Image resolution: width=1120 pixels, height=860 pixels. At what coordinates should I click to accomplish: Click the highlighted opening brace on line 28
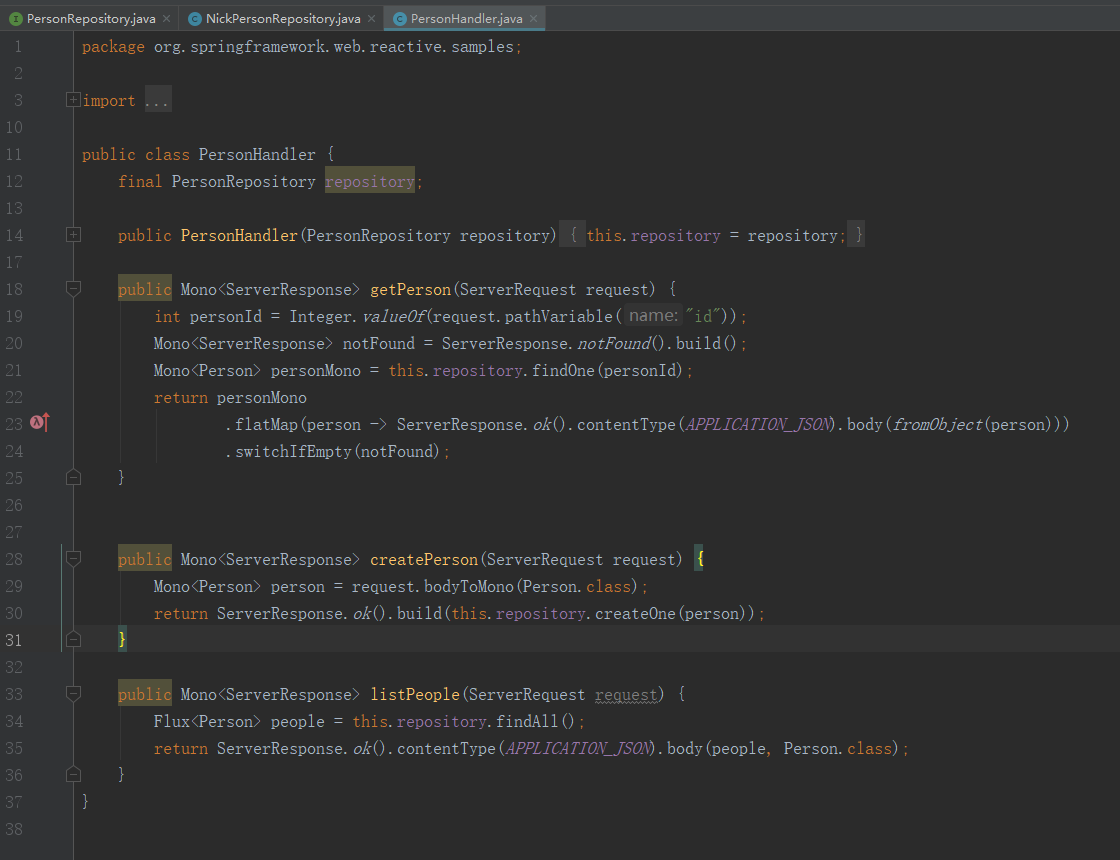tap(700, 559)
